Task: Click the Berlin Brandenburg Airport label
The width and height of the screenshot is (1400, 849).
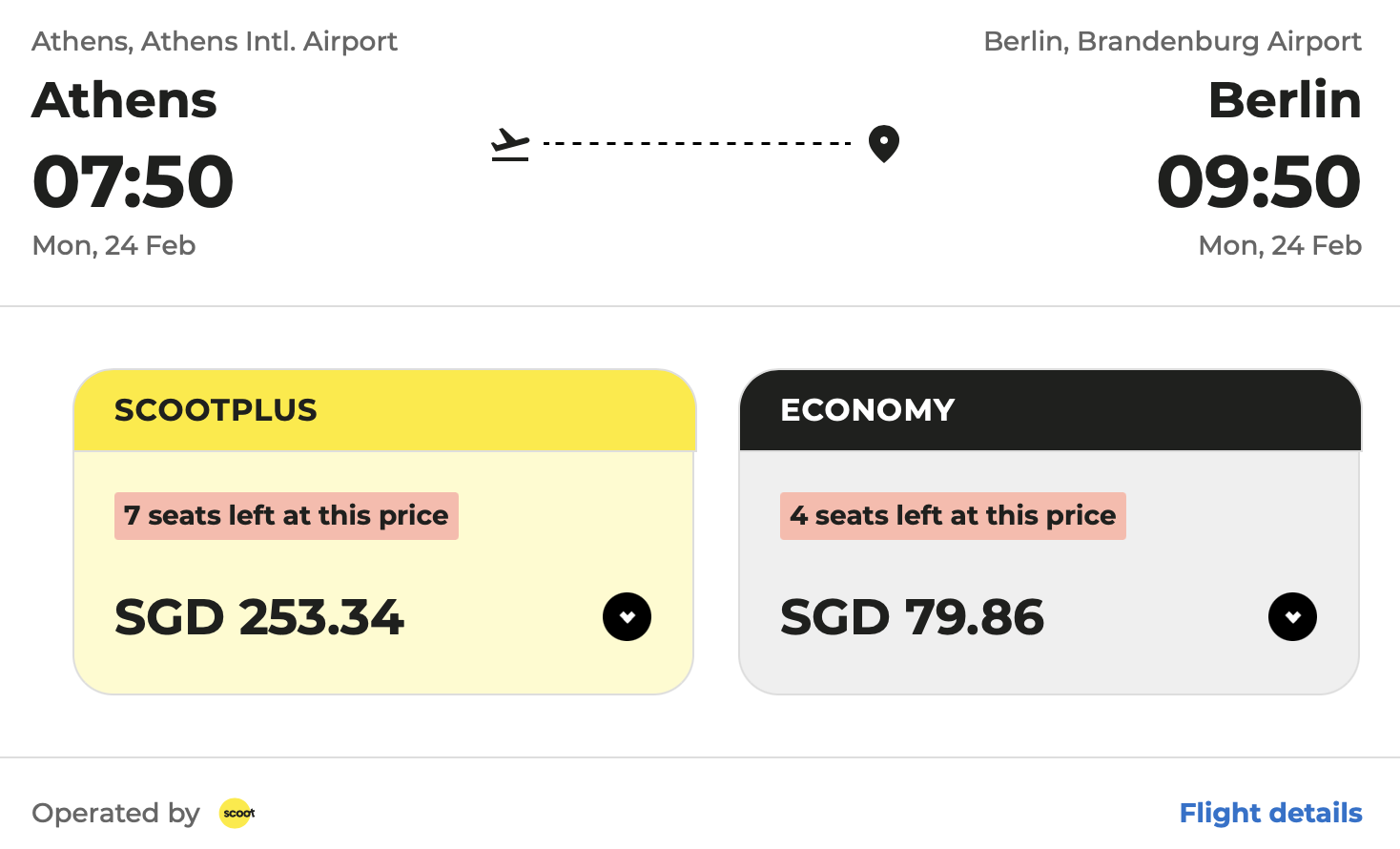Action: click(x=1172, y=41)
